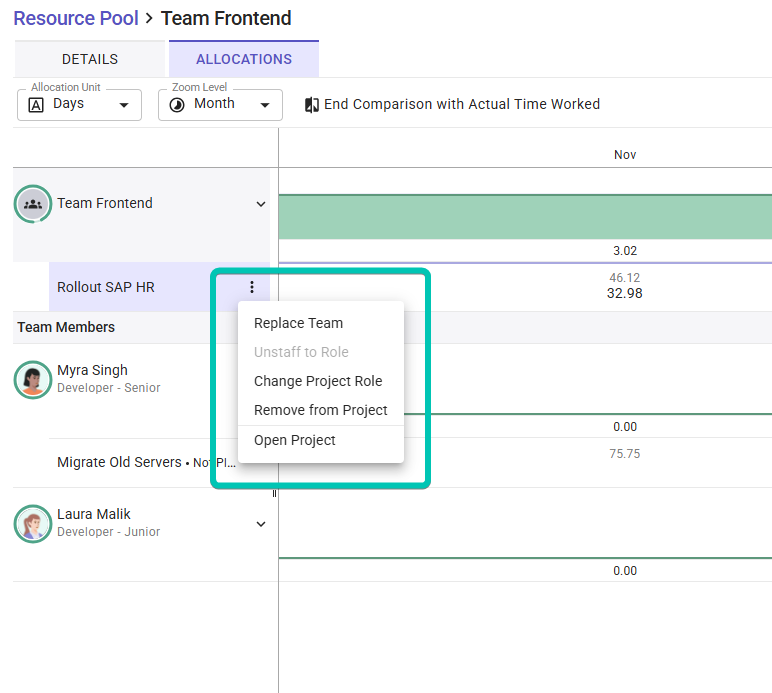Click the Zoom Level clock icon

click(177, 105)
